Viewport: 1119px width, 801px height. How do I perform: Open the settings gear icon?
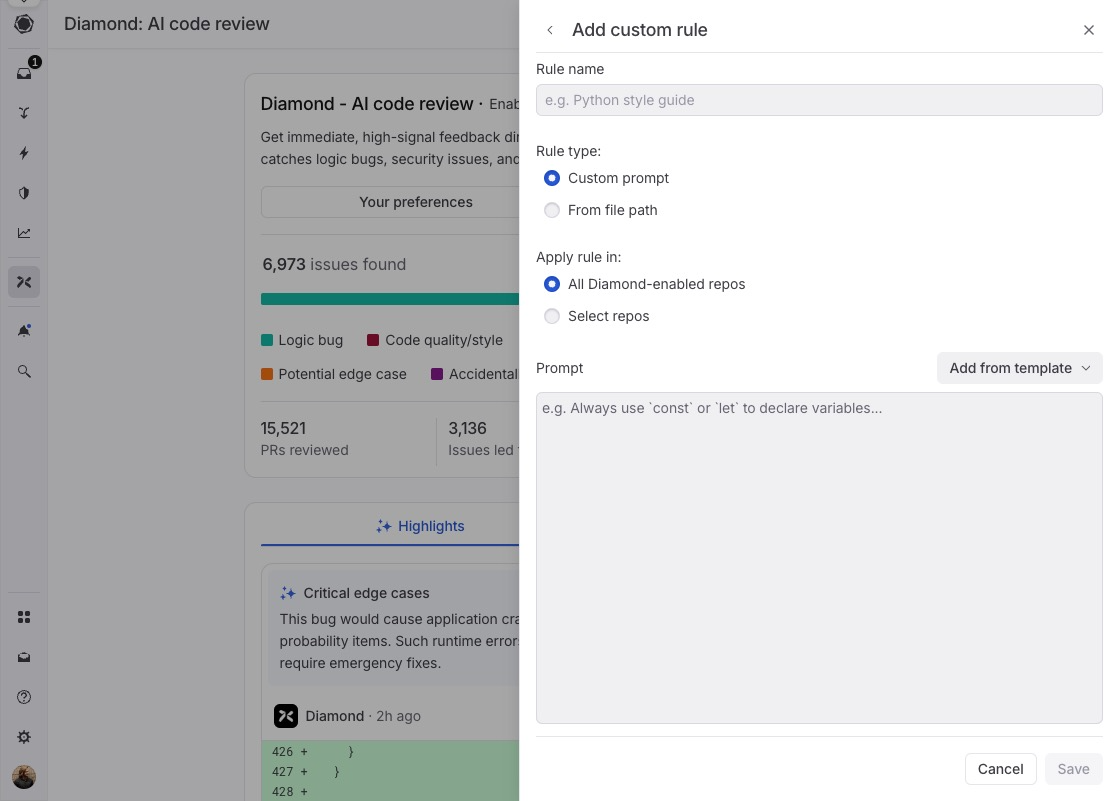point(24,737)
